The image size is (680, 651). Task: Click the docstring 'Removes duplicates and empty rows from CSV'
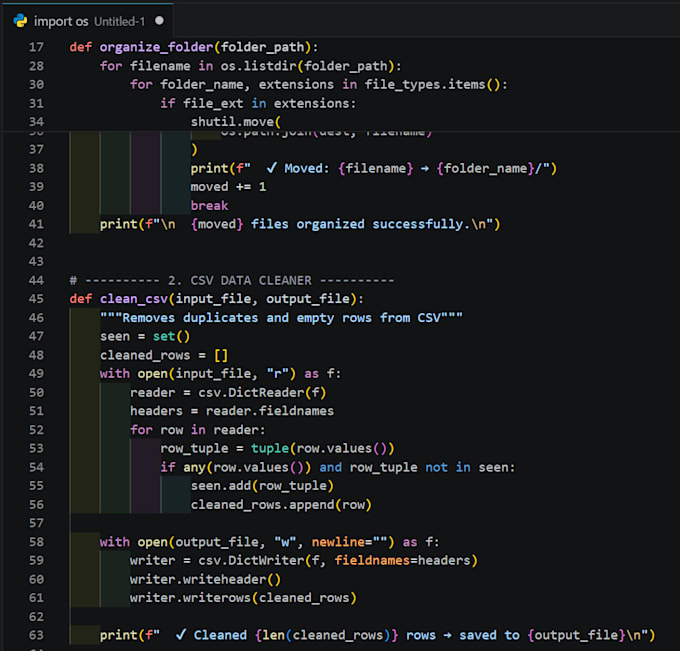coord(281,318)
